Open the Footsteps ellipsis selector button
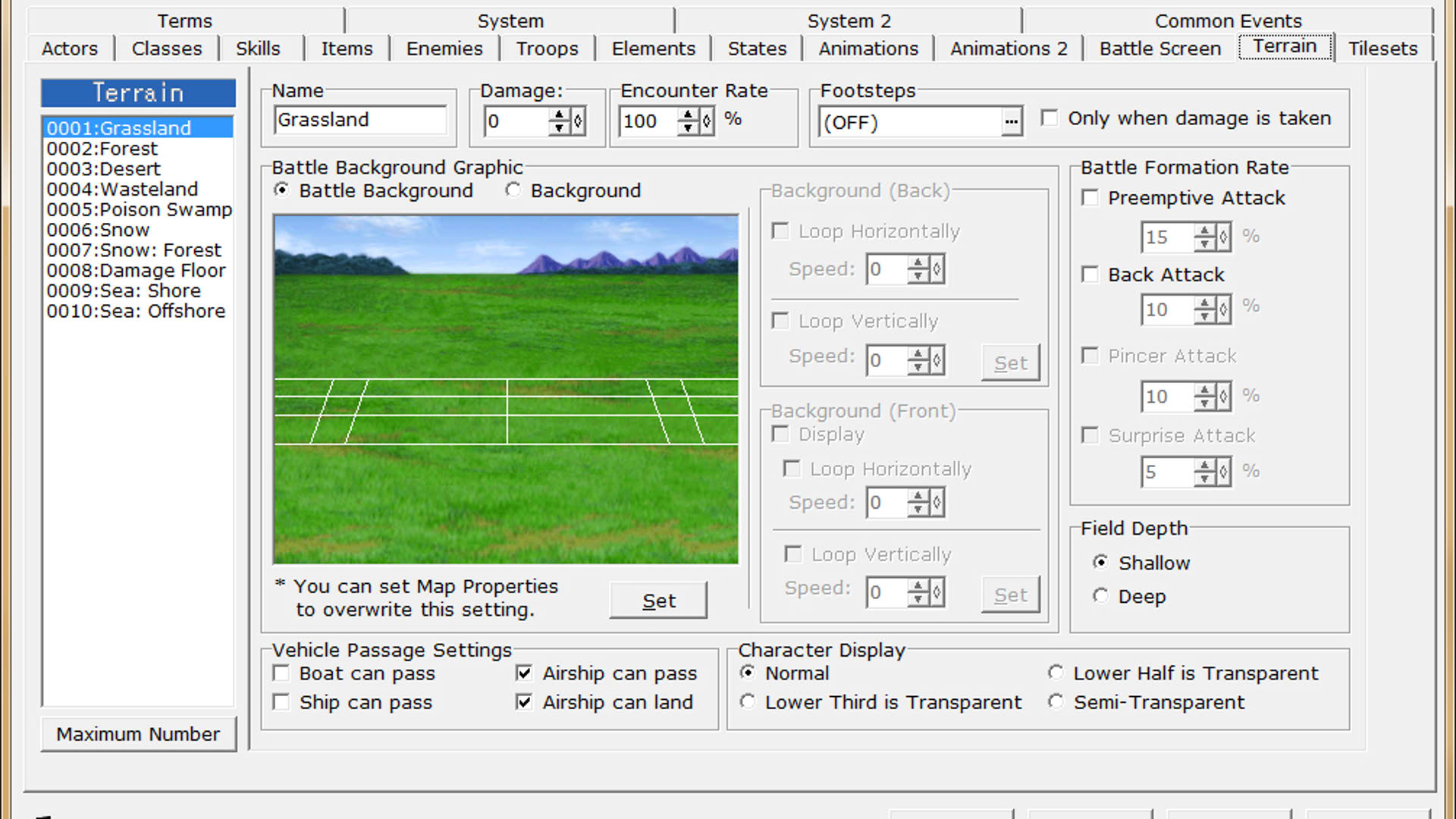The width and height of the screenshot is (1456, 819). [1011, 122]
